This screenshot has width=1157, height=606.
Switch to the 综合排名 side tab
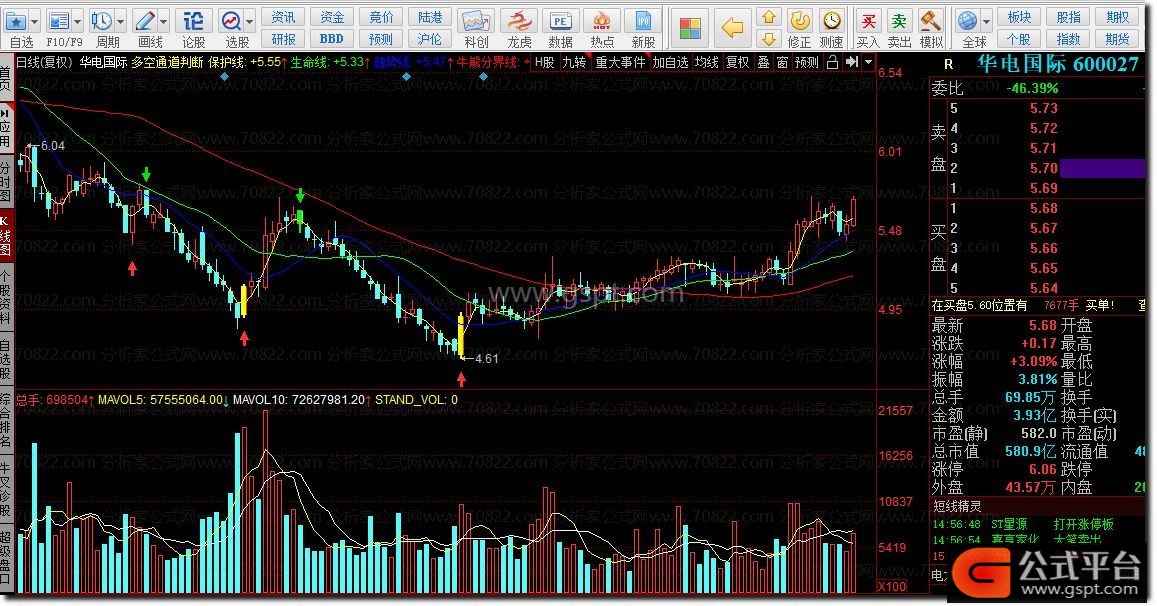click(x=6, y=420)
